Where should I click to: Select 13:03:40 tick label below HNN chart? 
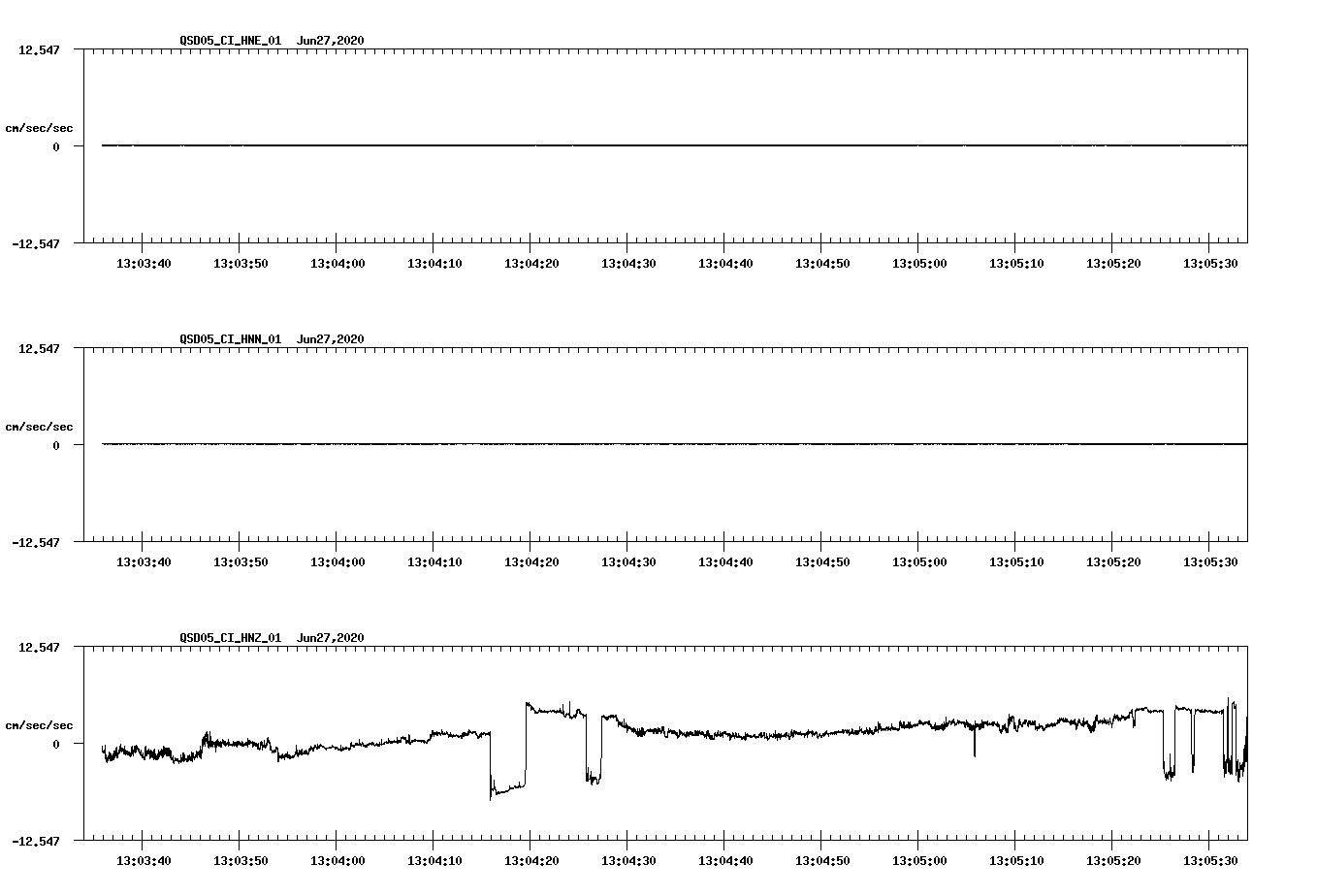[x=144, y=561]
